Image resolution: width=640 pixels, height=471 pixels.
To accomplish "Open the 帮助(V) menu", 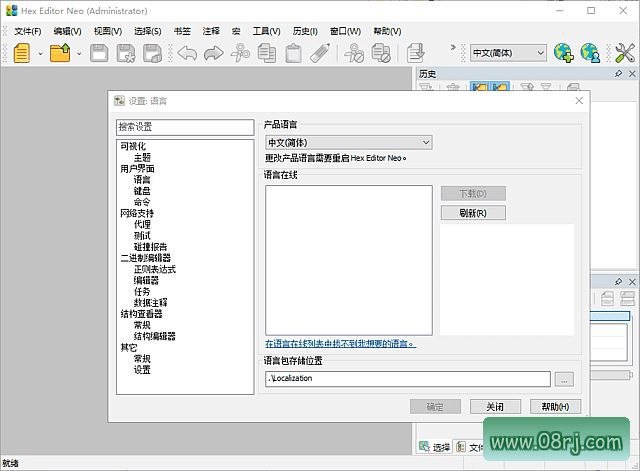I will (387, 31).
